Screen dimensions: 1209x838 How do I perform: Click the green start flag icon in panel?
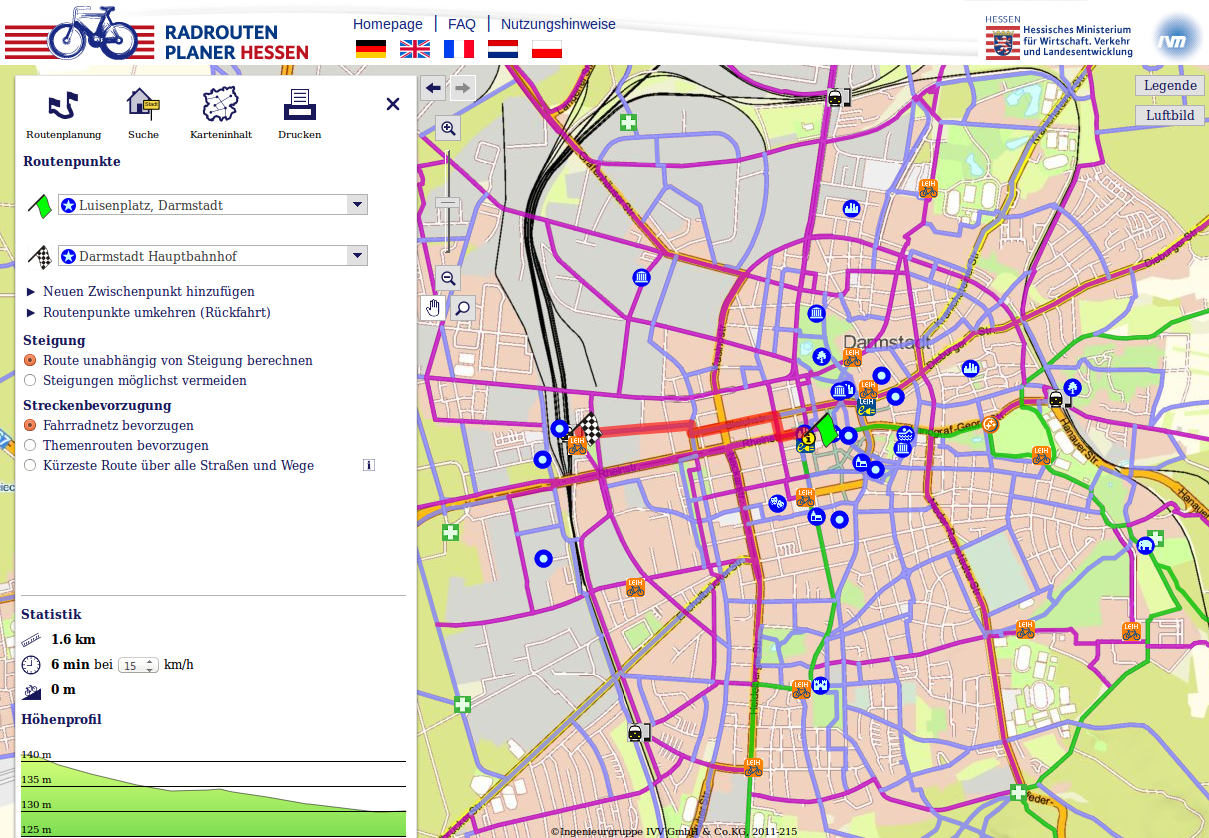coord(39,206)
